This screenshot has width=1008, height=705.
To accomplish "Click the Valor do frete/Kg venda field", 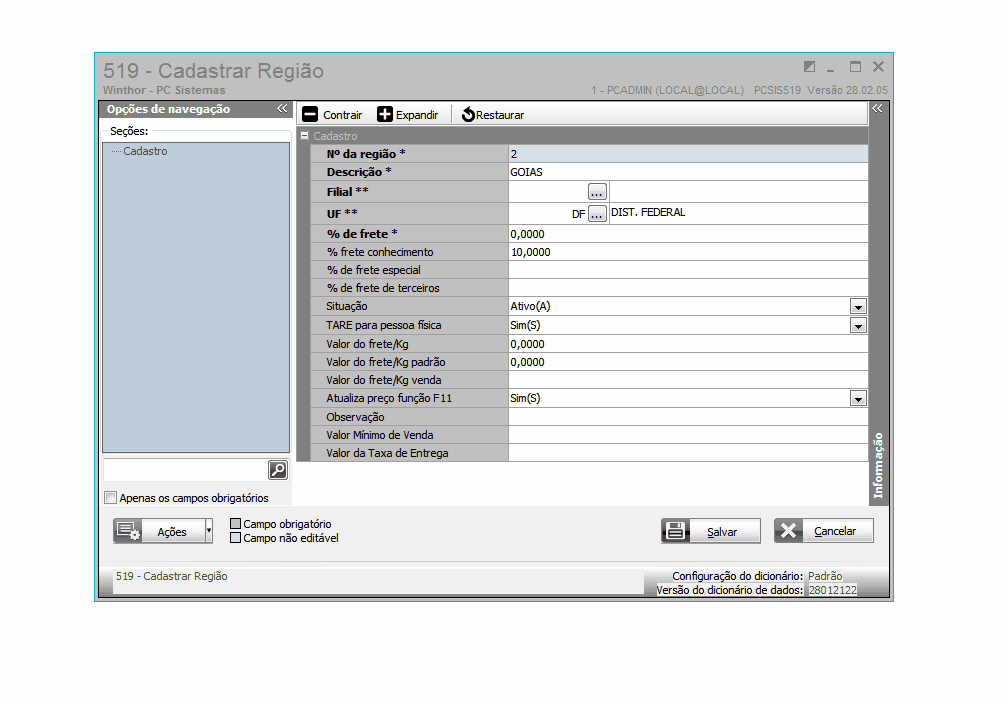I will [688, 380].
